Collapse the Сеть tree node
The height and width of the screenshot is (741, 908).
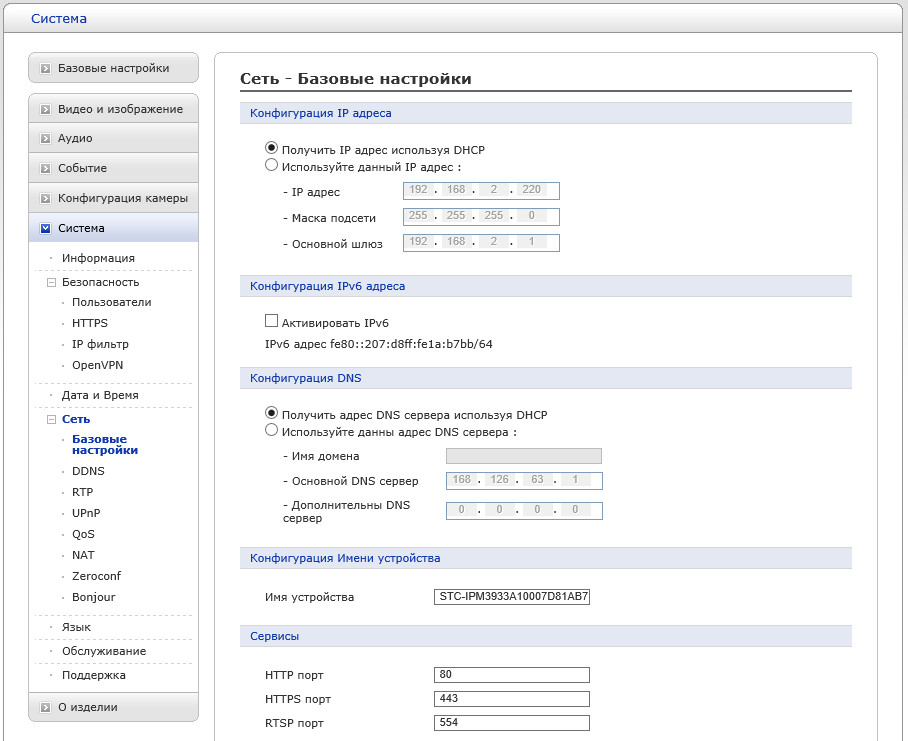[x=51, y=419]
